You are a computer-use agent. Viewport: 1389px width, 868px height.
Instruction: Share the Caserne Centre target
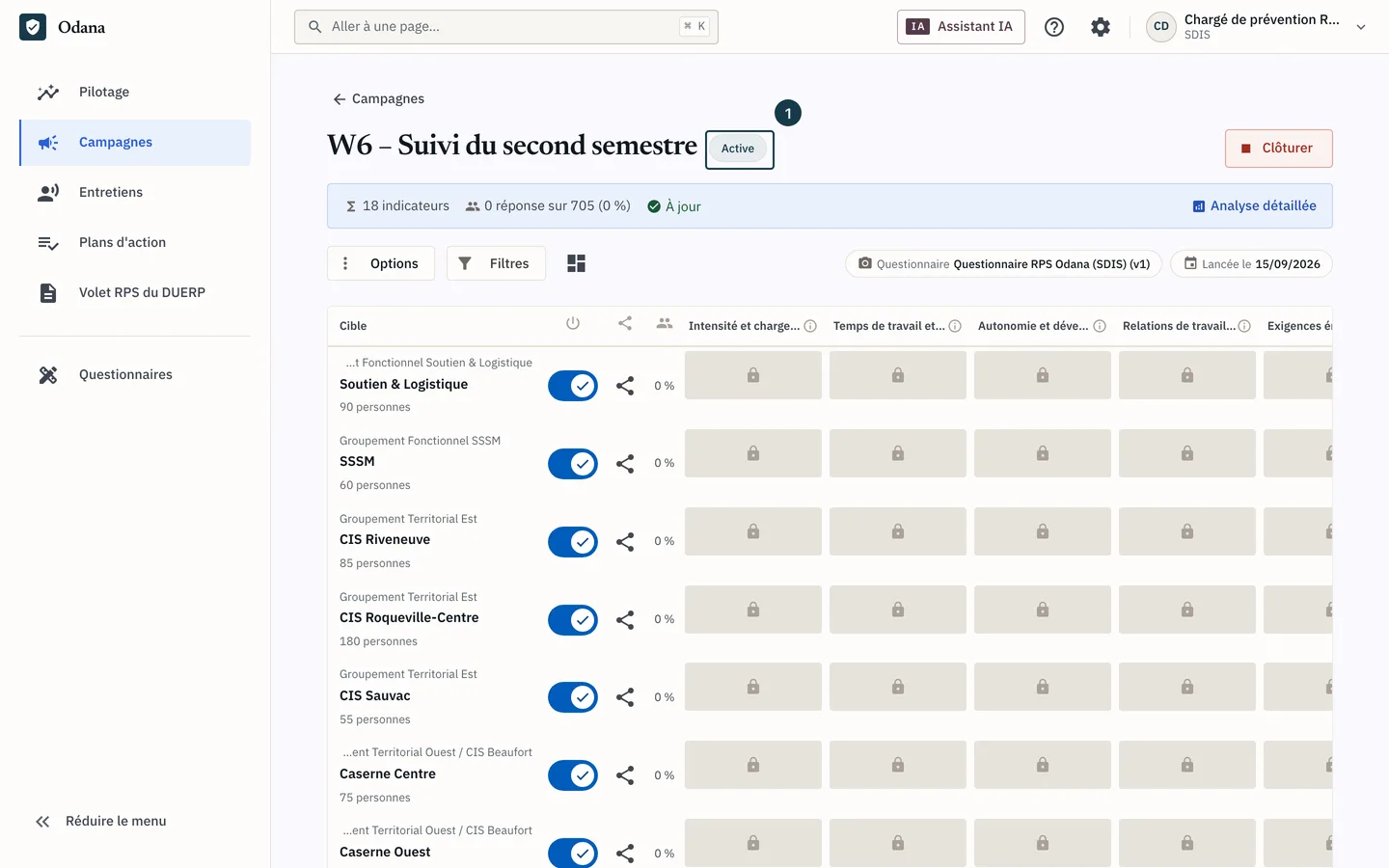tap(625, 775)
